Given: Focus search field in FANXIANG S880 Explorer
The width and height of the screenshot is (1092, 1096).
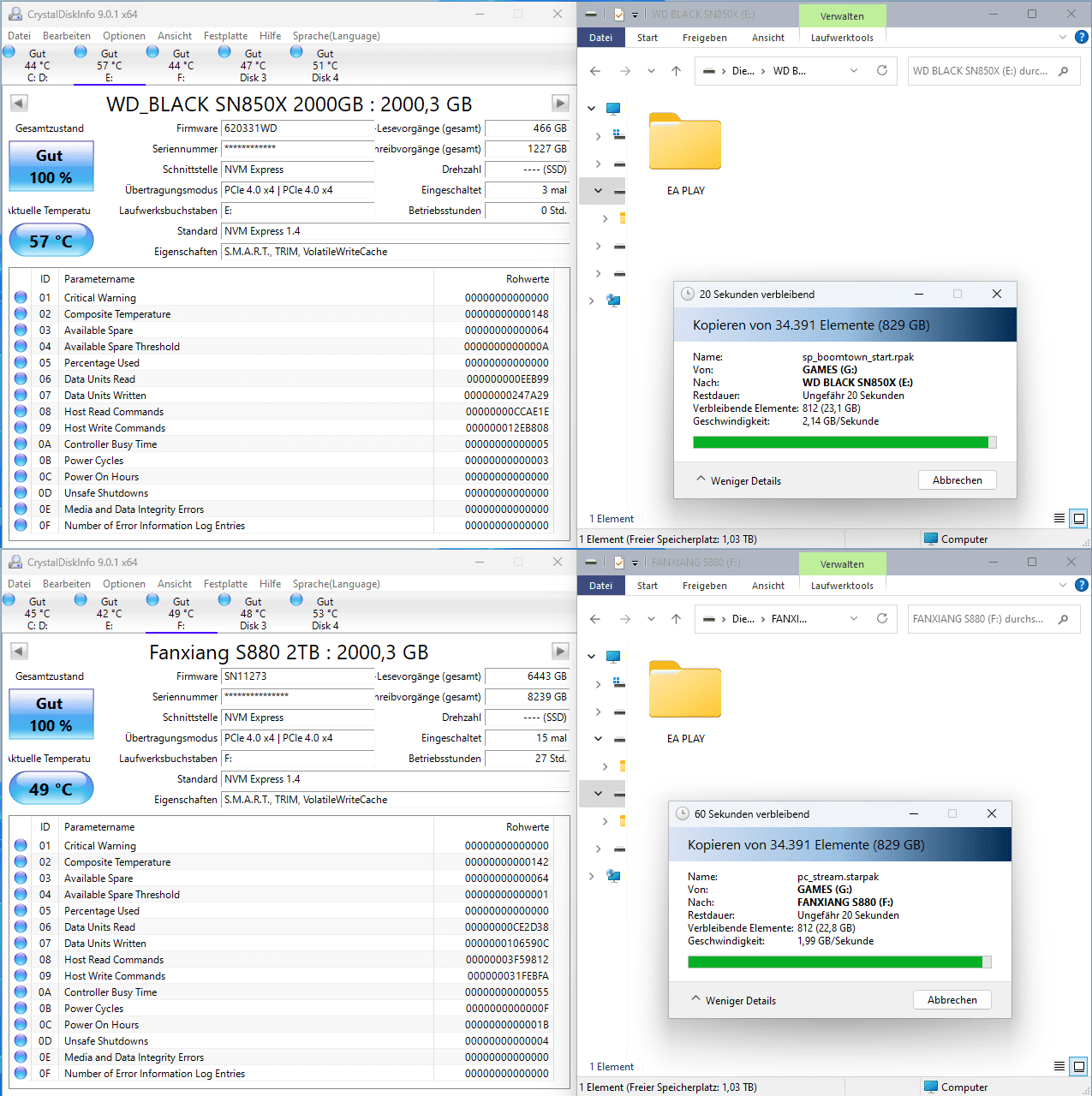Looking at the screenshot, I should (x=981, y=619).
